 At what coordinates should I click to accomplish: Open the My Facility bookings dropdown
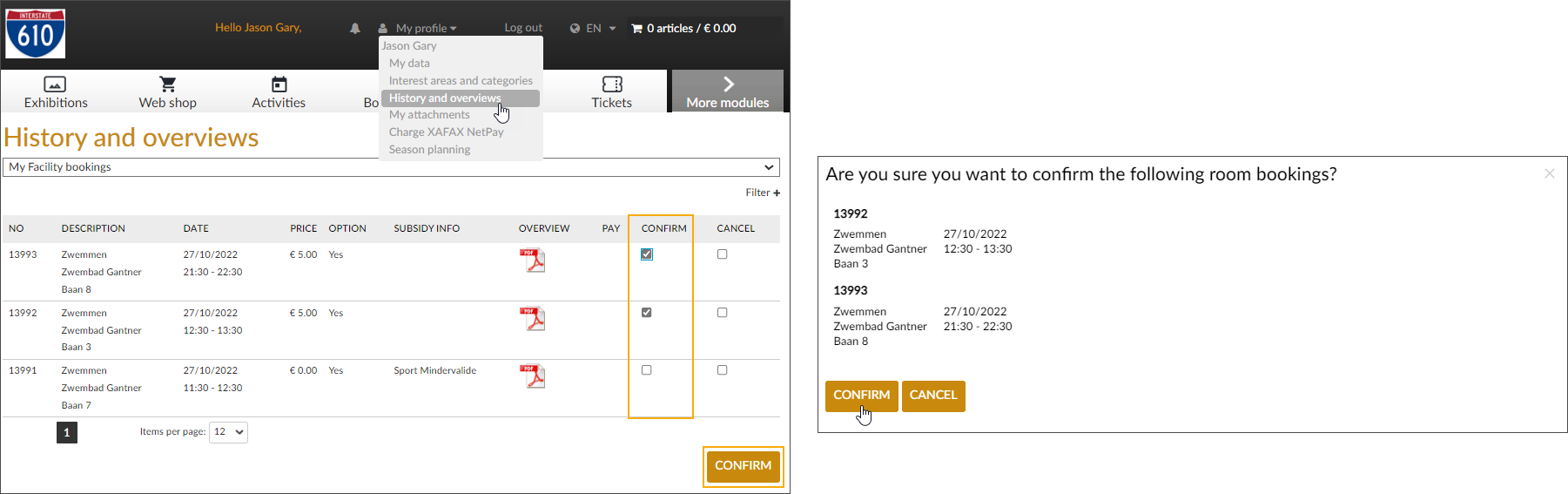coord(391,167)
